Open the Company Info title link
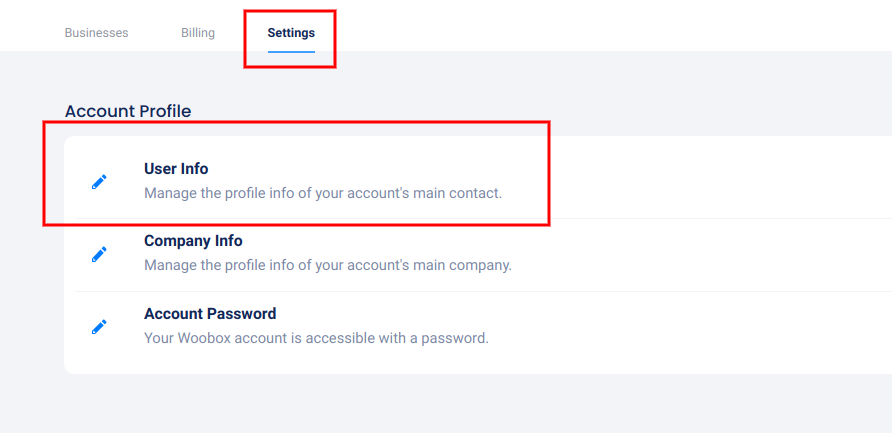Viewport: 892px width, 433px height. click(193, 241)
